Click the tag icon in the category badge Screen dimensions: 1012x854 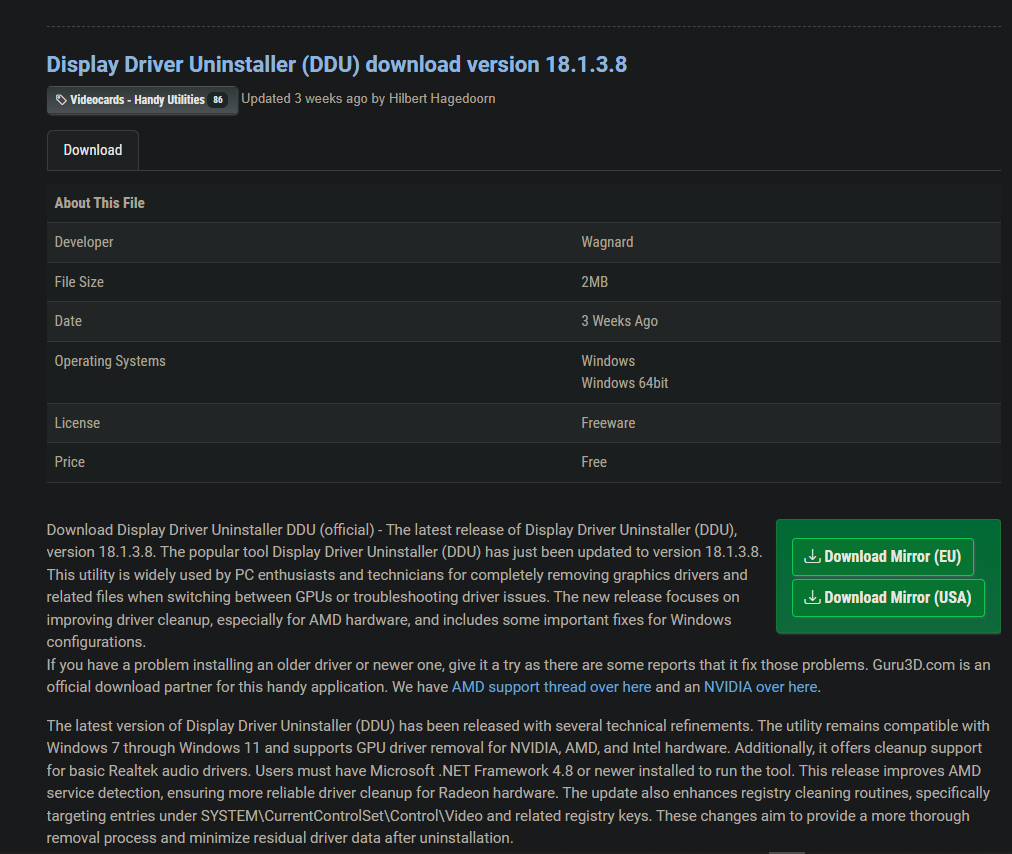61,100
